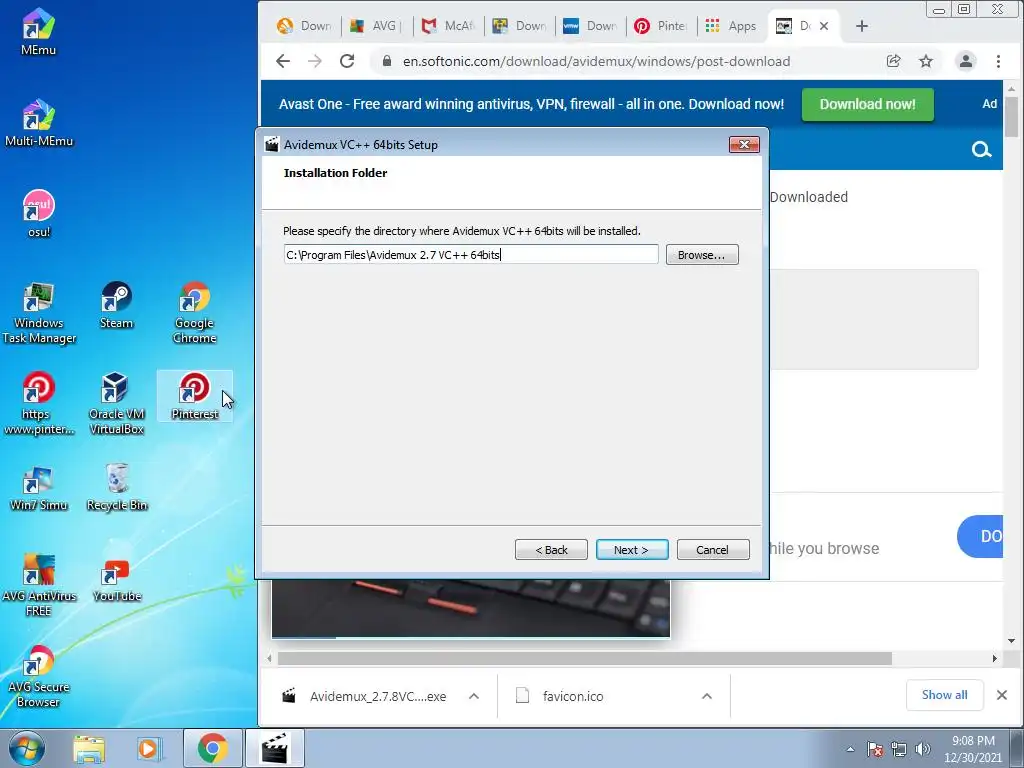Open the MEmu desktop shortcut

(38, 31)
